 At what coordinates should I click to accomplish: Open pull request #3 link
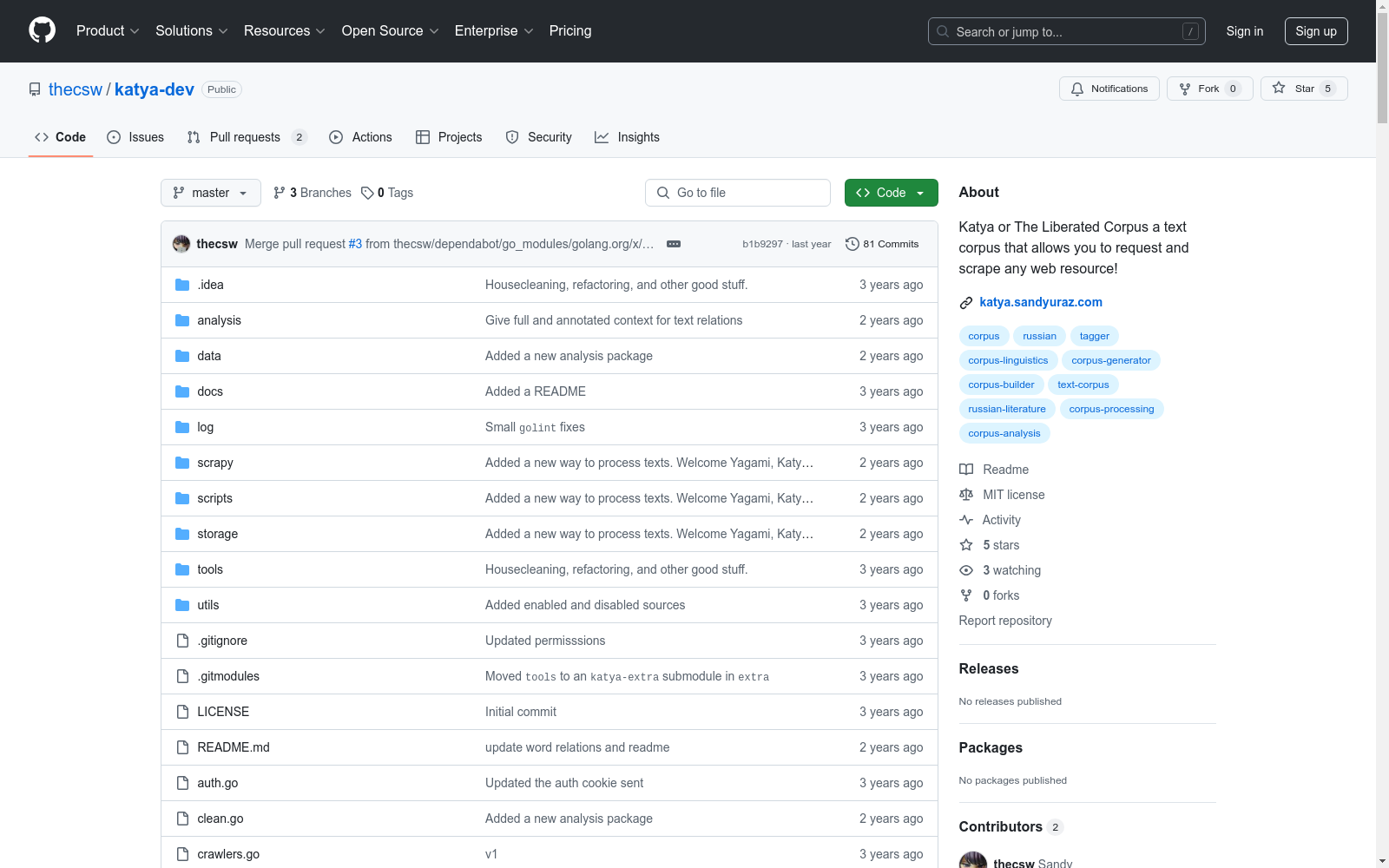[x=355, y=244]
